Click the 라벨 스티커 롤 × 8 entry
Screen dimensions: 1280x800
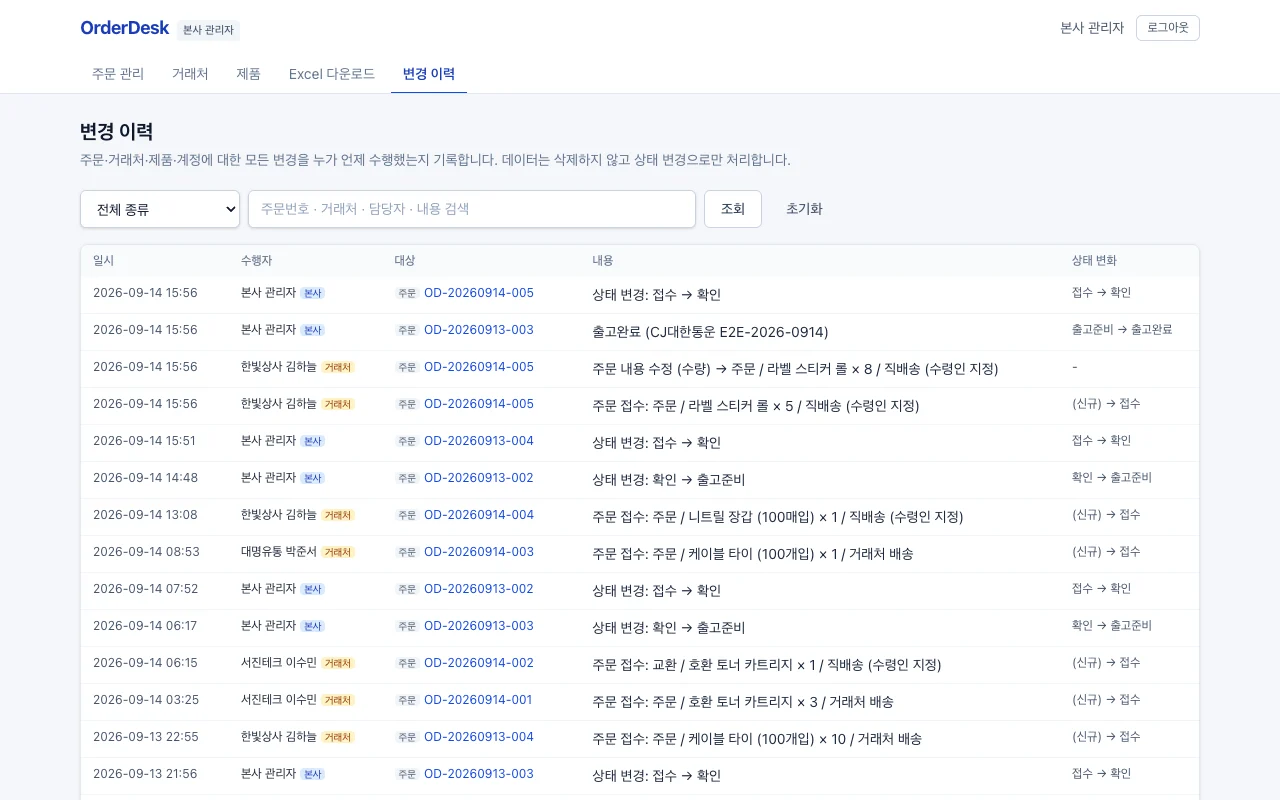(x=795, y=369)
